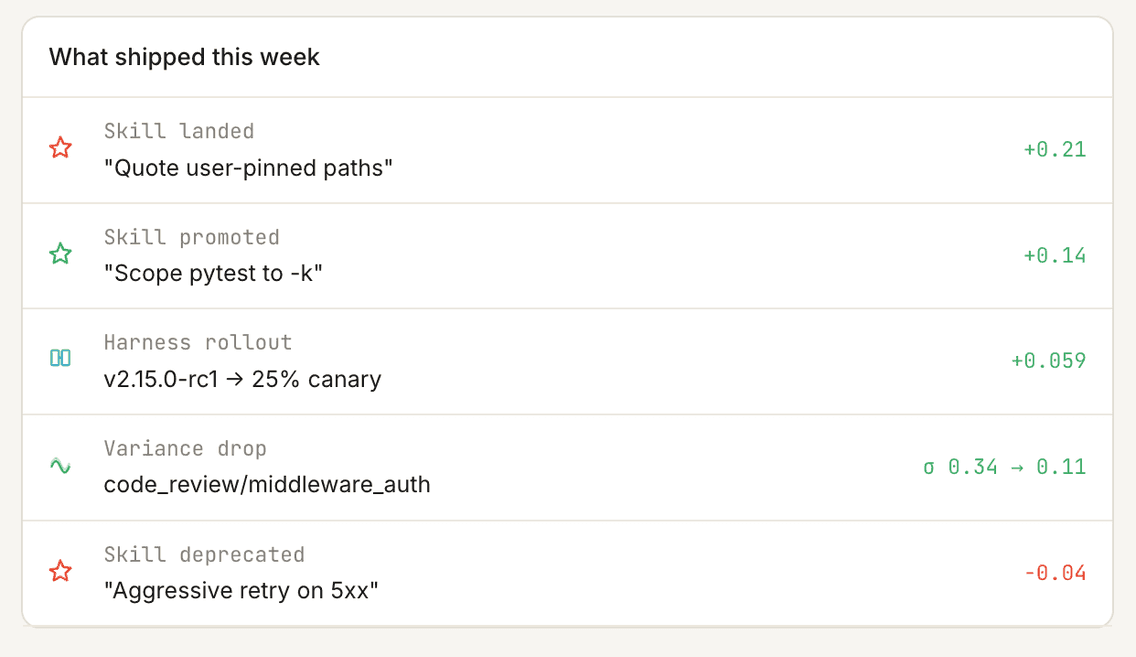Click the σ 0.34 → 0.11 variance value
Image resolution: width=1136 pixels, height=657 pixels.
(1004, 467)
